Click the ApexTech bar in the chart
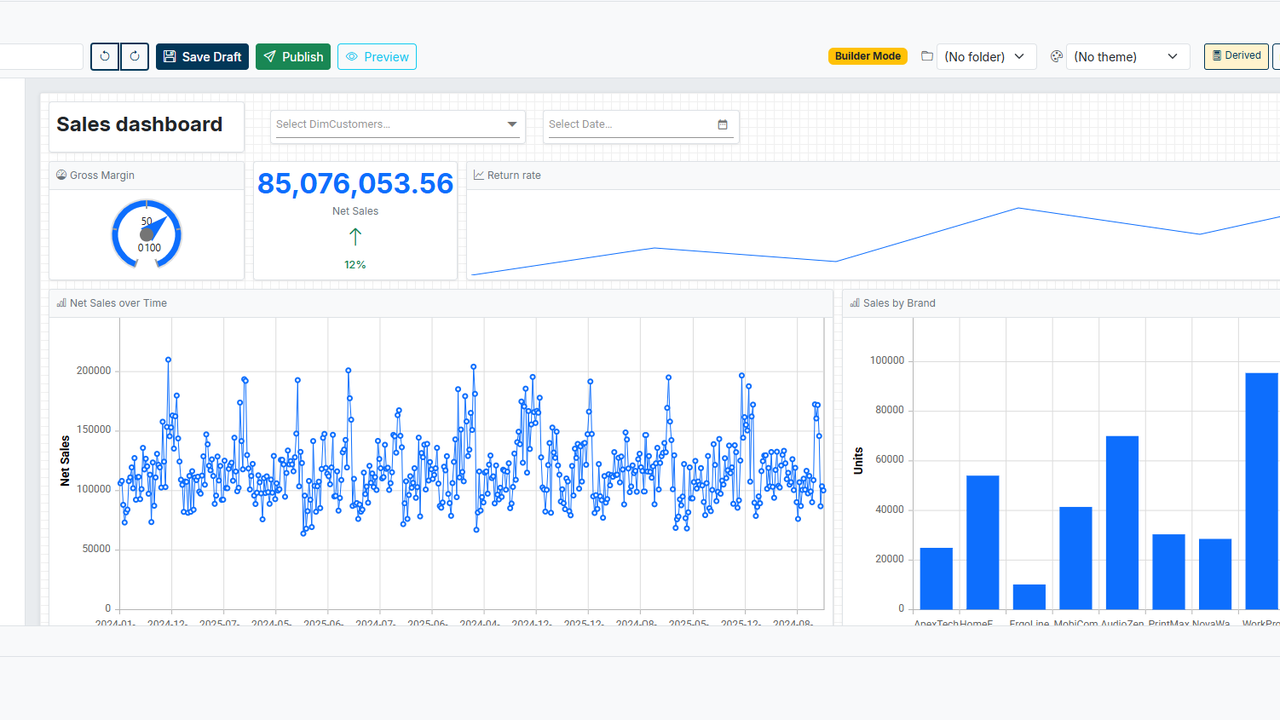 (x=936, y=578)
